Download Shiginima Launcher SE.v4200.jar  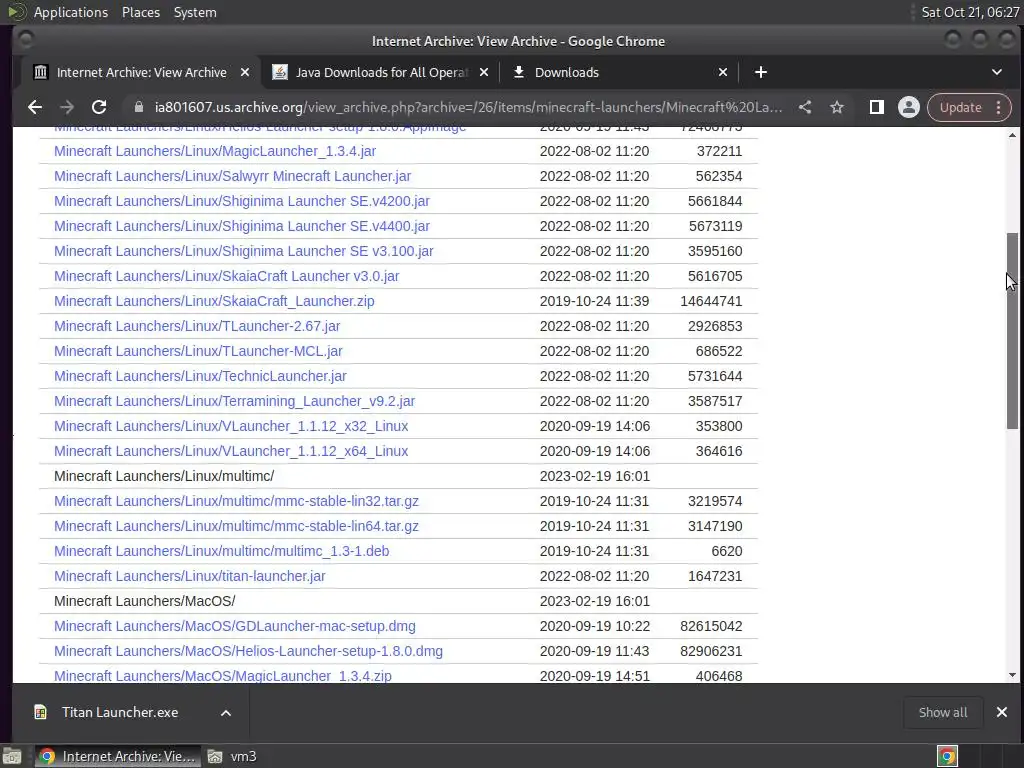(242, 201)
